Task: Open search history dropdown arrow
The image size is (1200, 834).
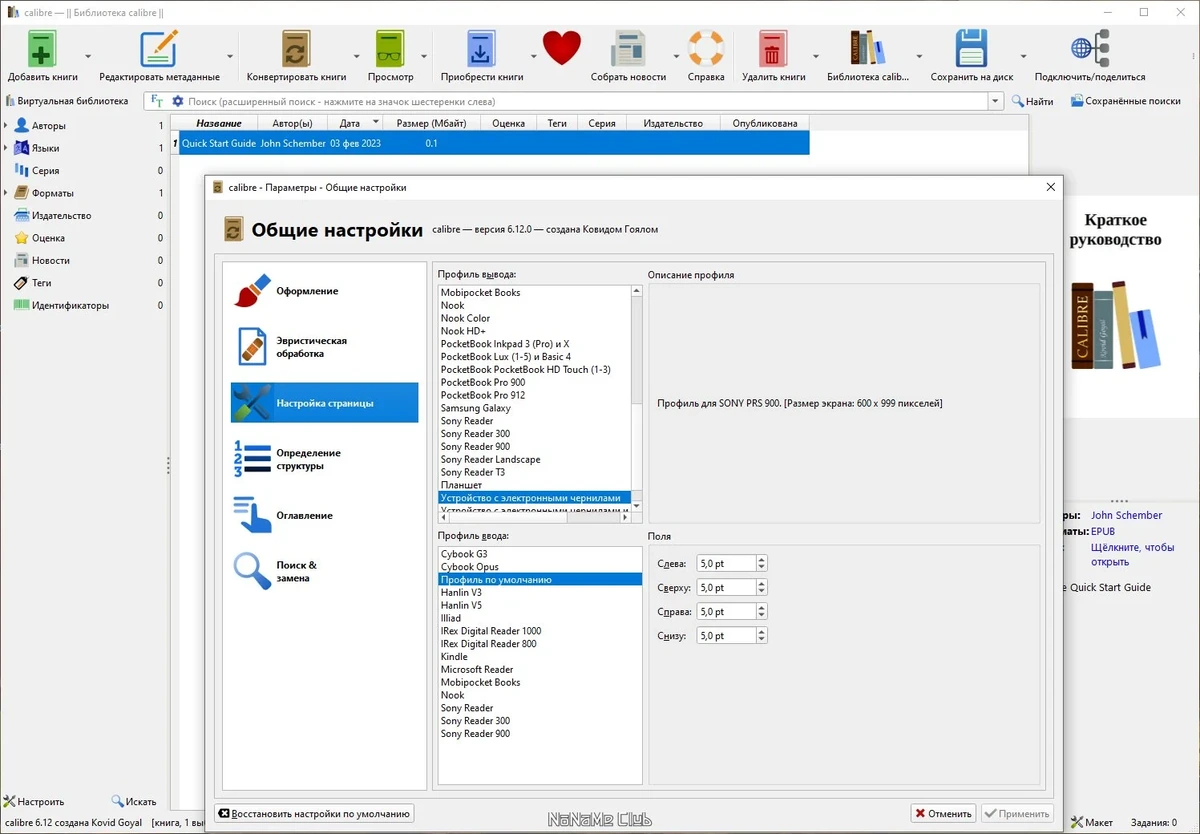Action: coord(995,101)
